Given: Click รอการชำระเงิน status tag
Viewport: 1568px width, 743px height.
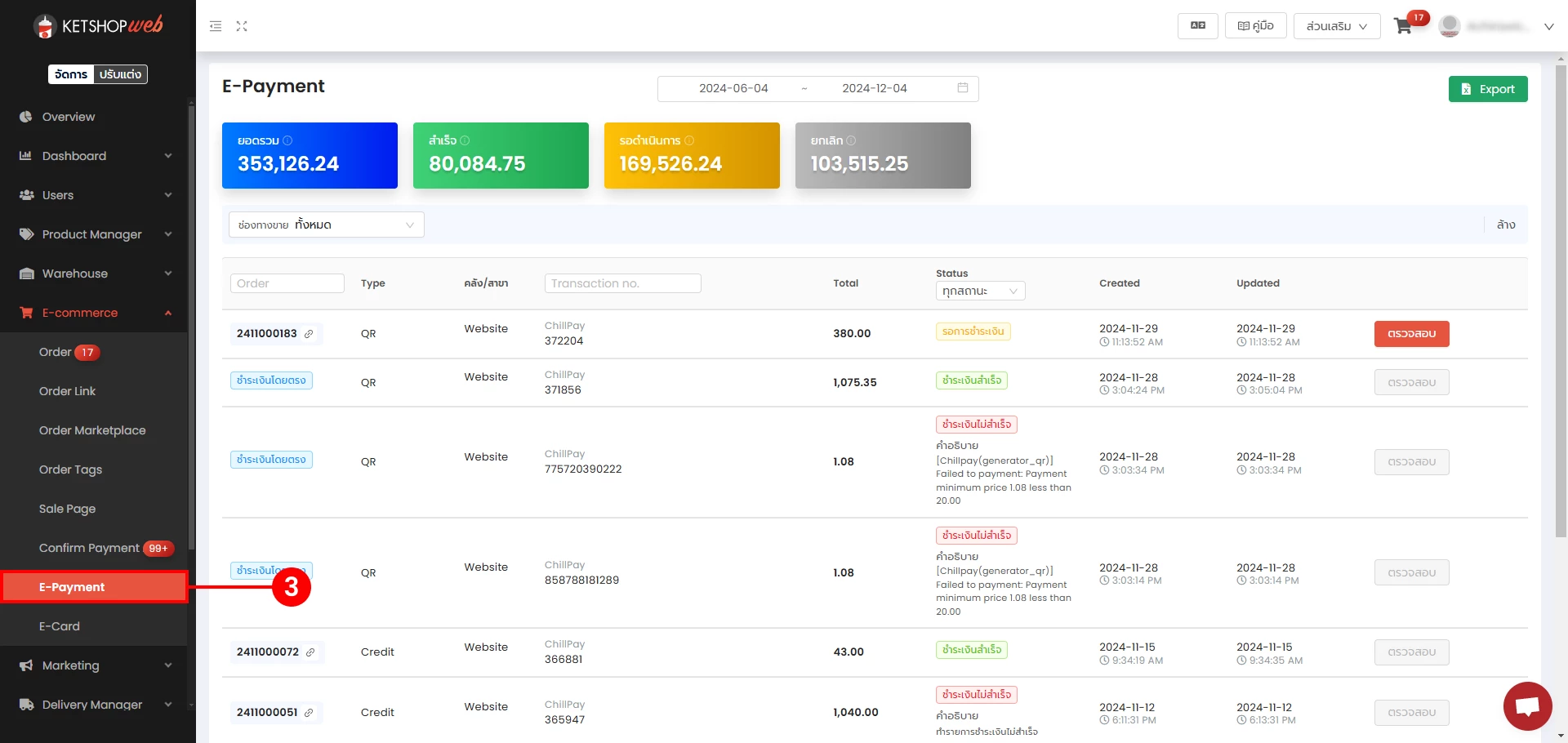Looking at the screenshot, I should coord(973,331).
